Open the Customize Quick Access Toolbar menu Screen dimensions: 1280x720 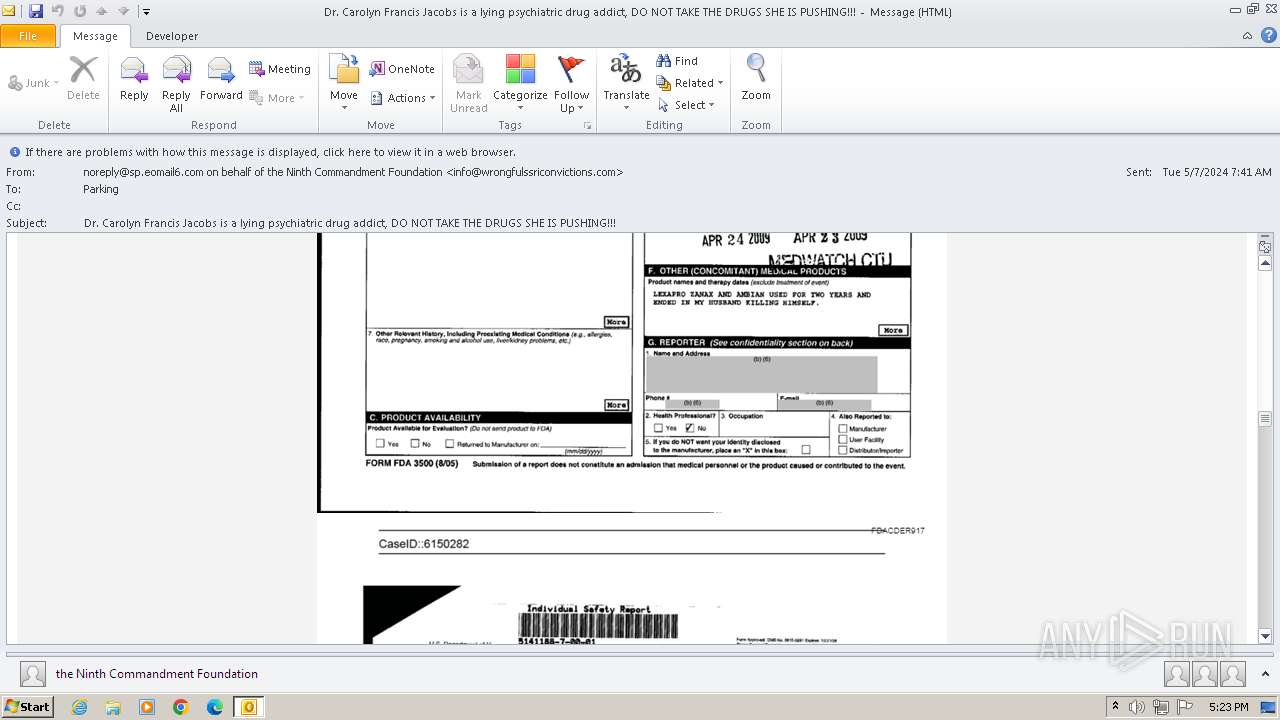(x=146, y=12)
